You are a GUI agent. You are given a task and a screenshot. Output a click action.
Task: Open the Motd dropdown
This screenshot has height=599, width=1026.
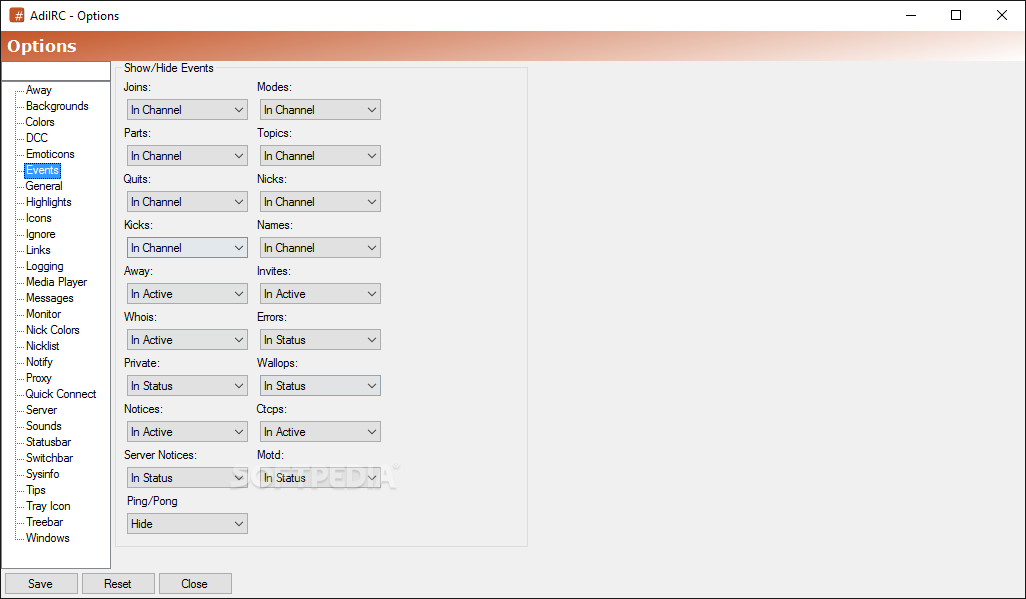tap(320, 478)
